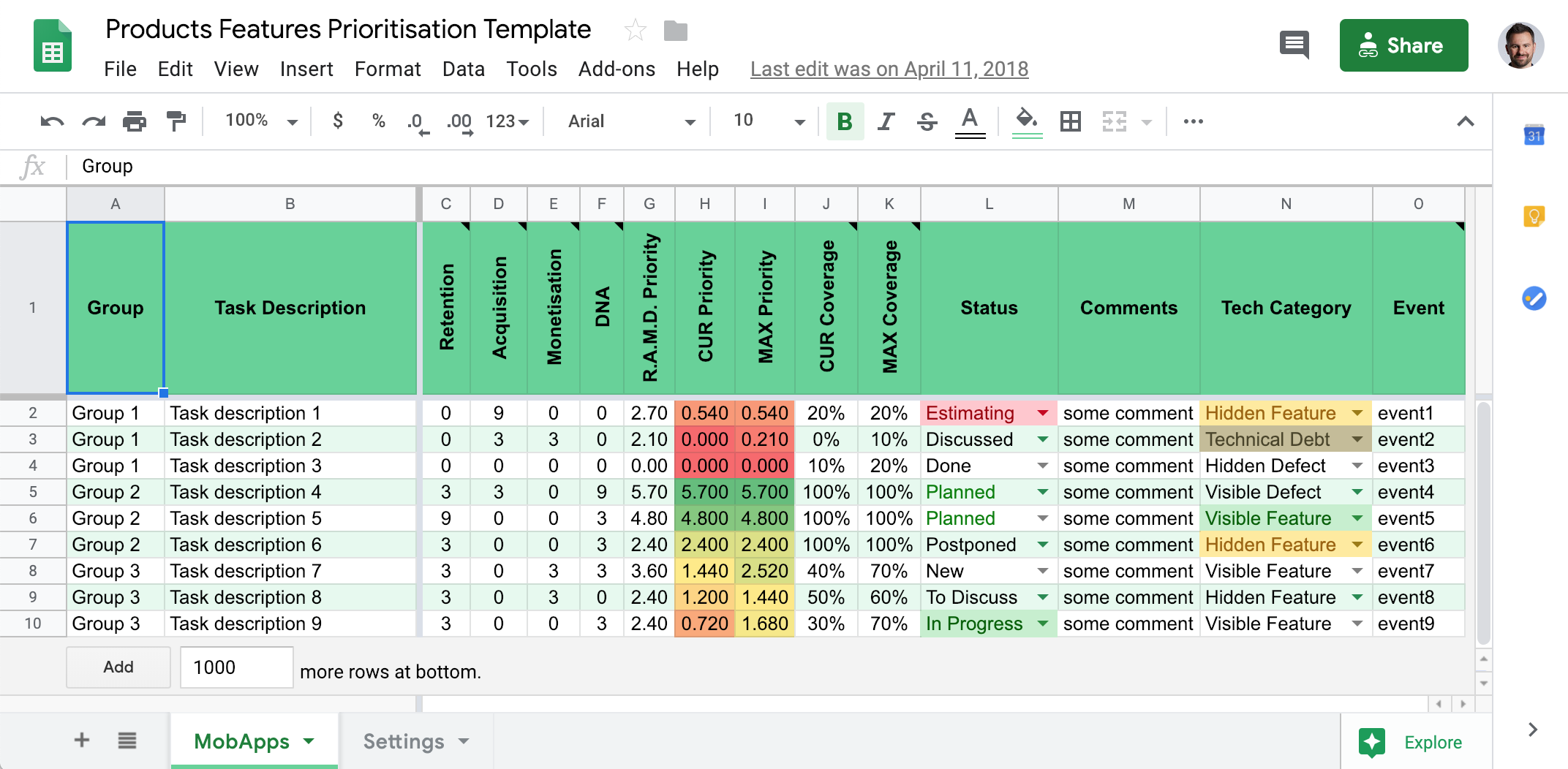
Task: Switch to the Settings sheet tab
Action: [x=404, y=741]
